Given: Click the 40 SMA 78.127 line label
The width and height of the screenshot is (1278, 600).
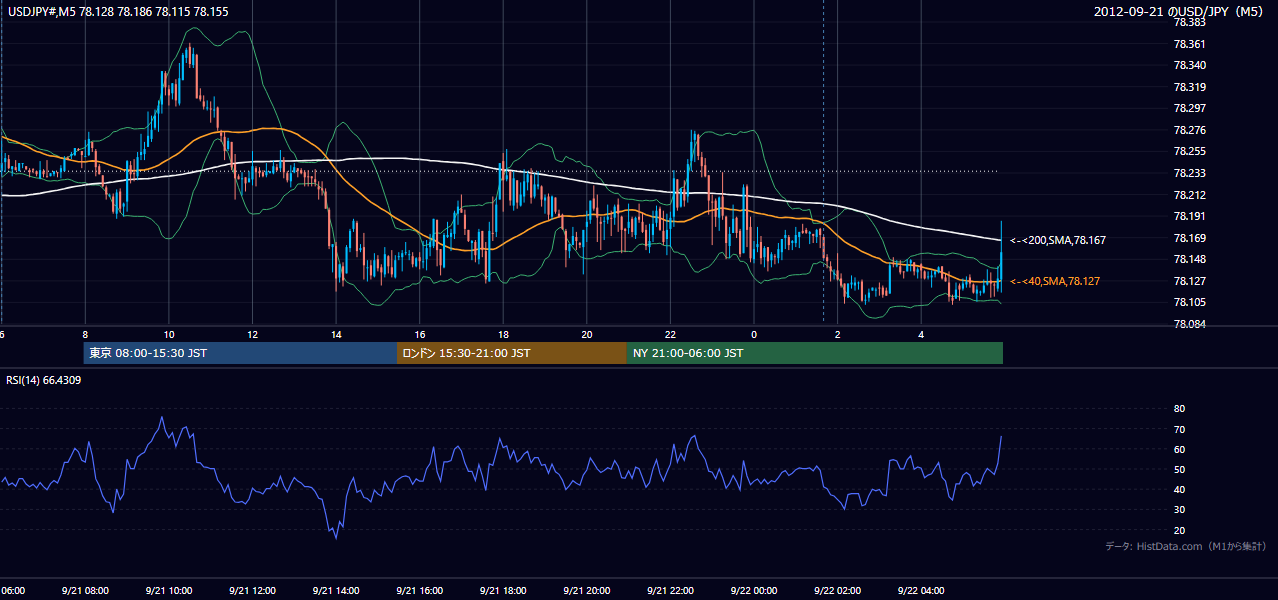Looking at the screenshot, I should [x=1054, y=281].
